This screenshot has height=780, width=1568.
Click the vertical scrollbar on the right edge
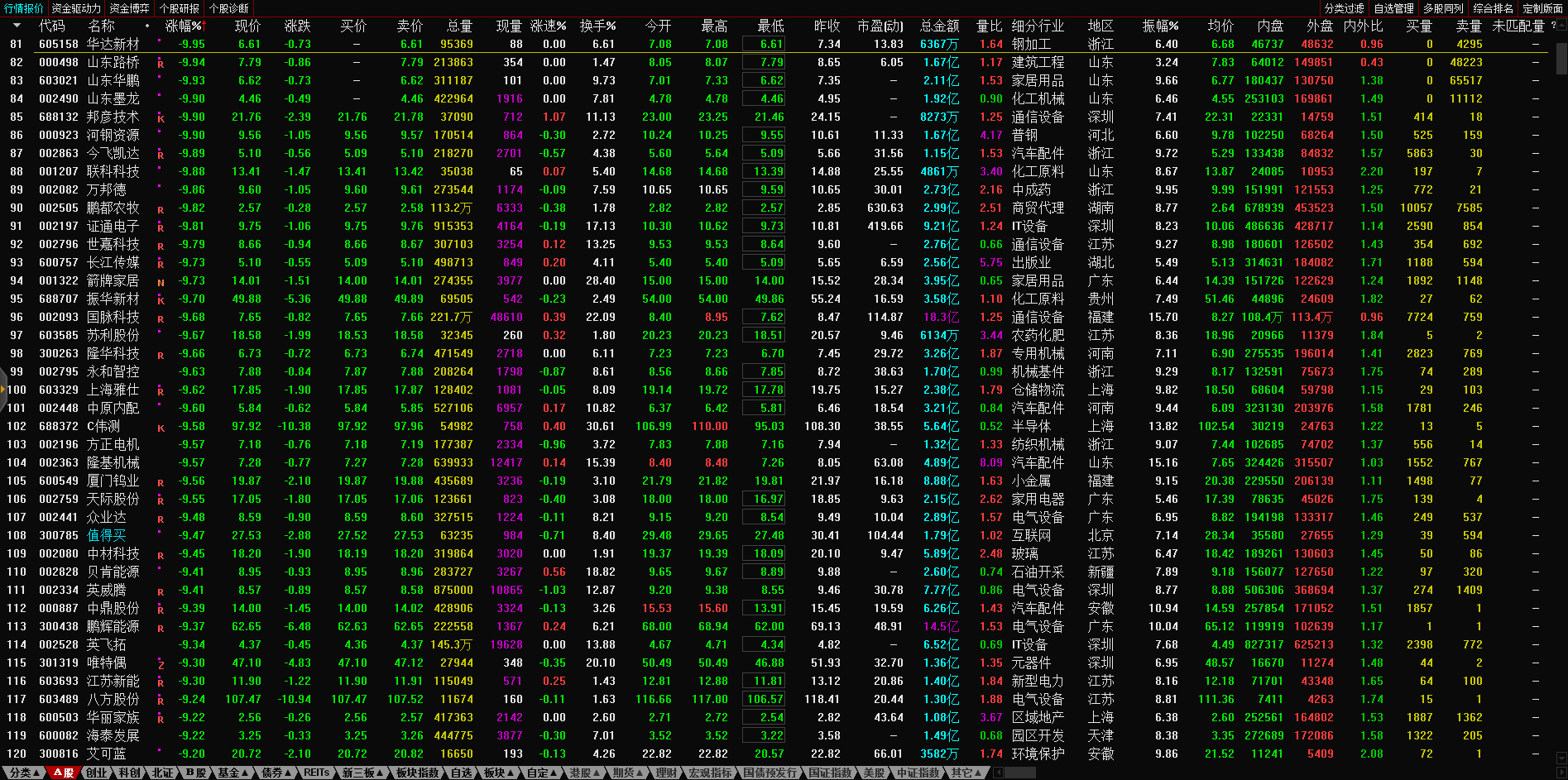coord(1561,58)
